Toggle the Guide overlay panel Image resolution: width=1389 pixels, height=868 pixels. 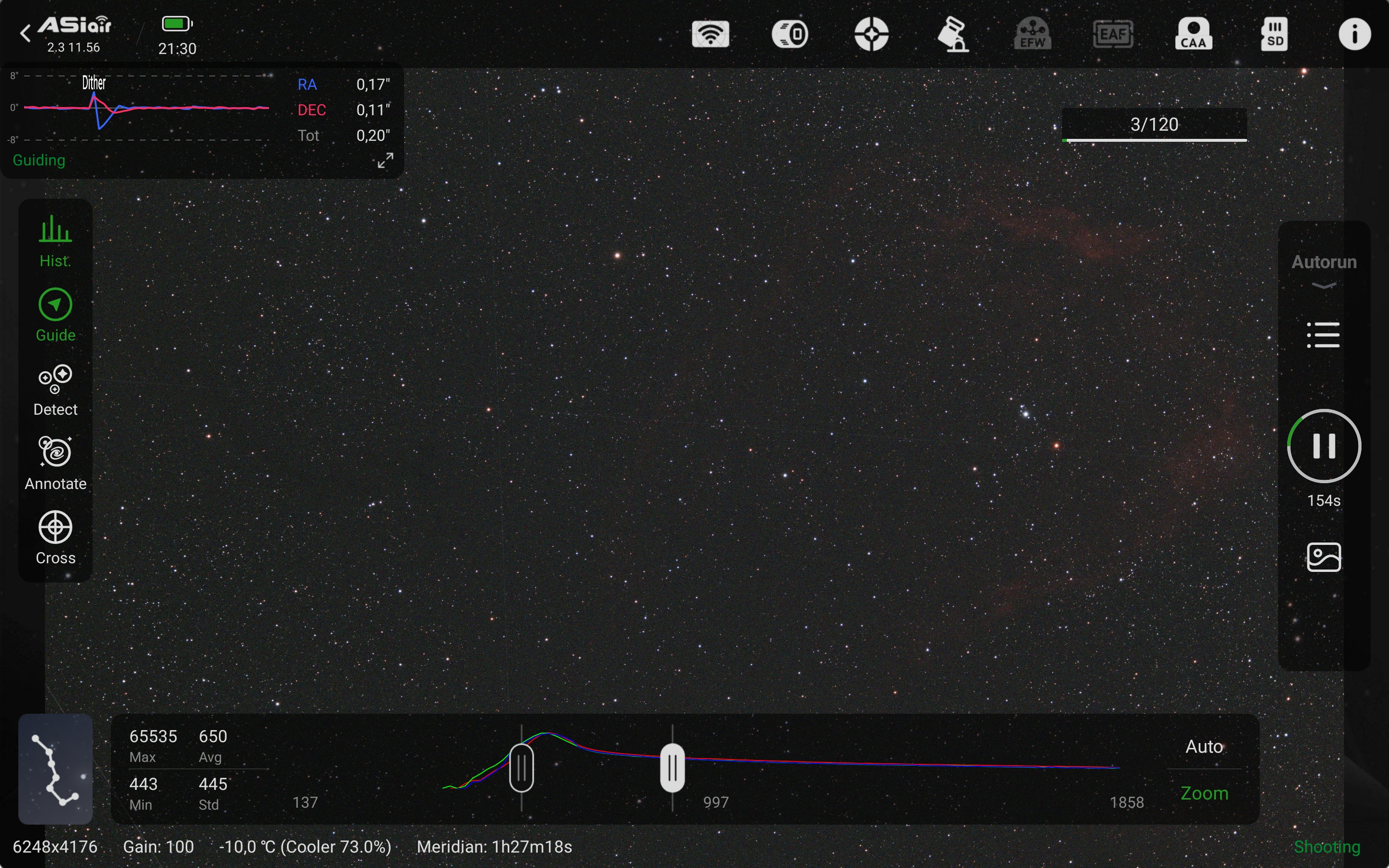55,315
